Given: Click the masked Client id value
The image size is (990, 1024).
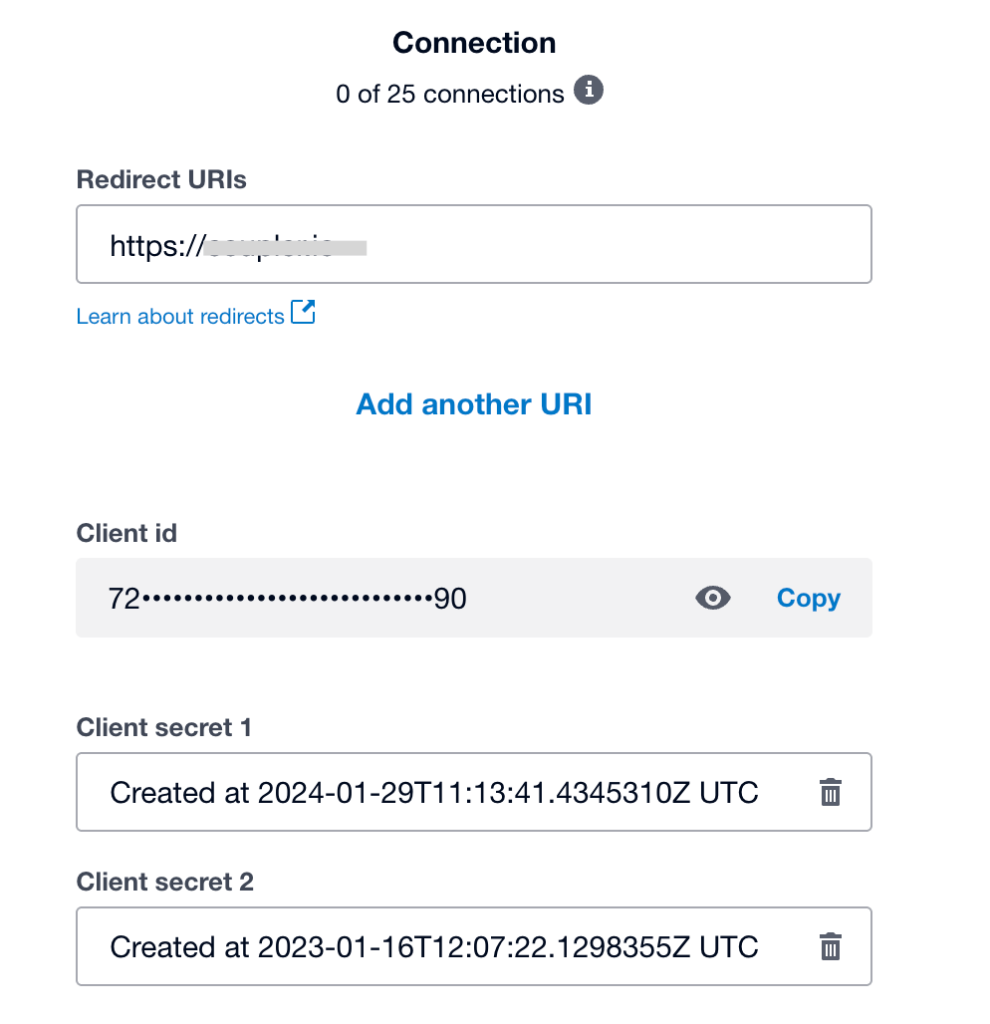Looking at the screenshot, I should point(288,599).
